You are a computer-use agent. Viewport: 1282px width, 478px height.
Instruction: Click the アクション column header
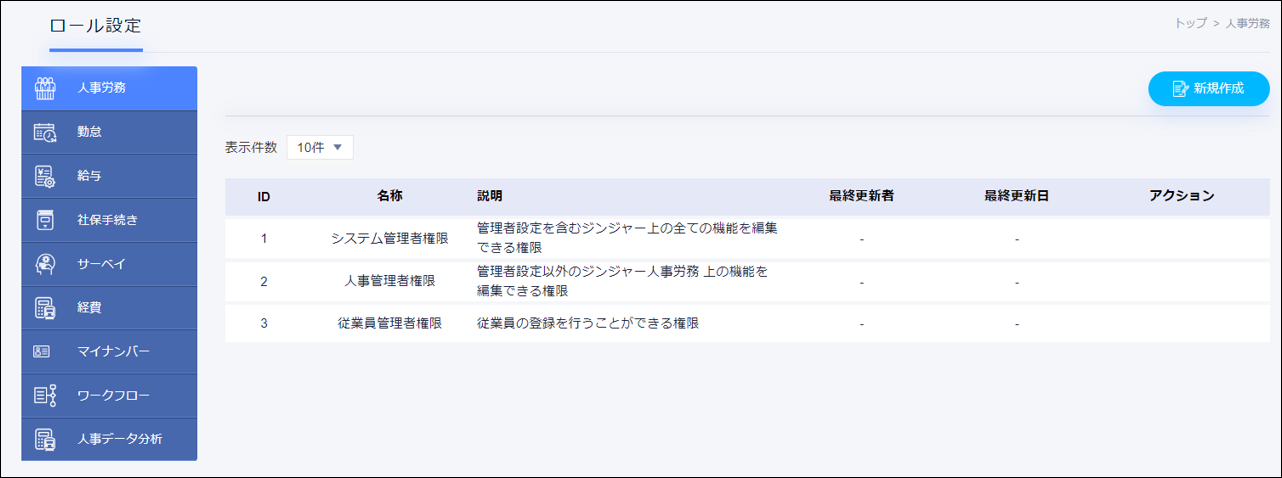[x=1182, y=196]
